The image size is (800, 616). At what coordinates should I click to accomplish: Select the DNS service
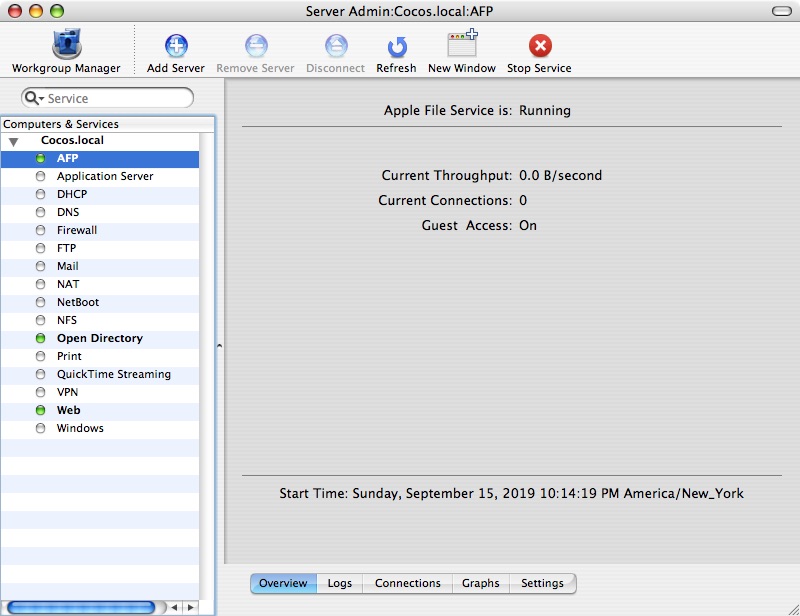point(100,212)
